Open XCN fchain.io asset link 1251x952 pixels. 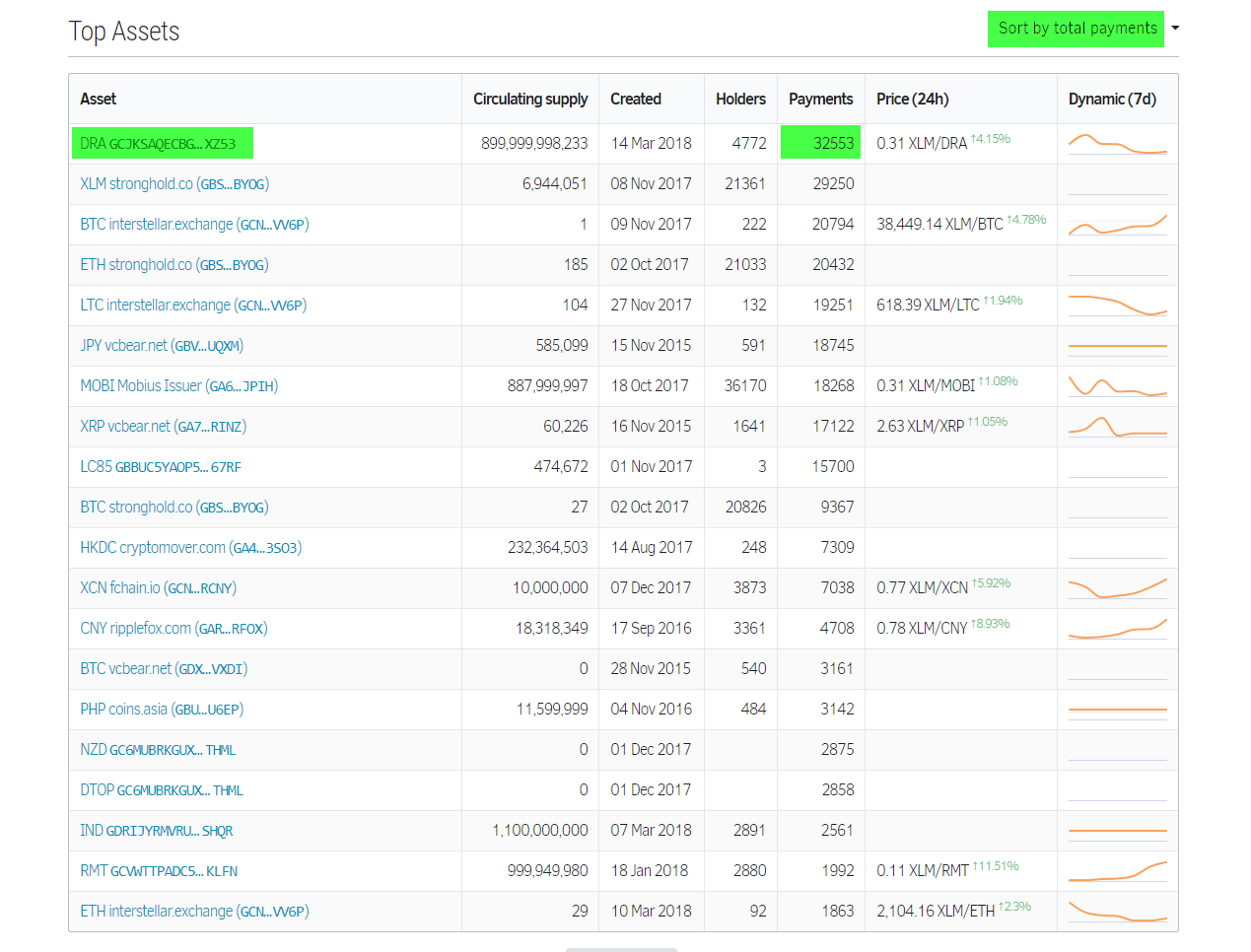coord(159,588)
